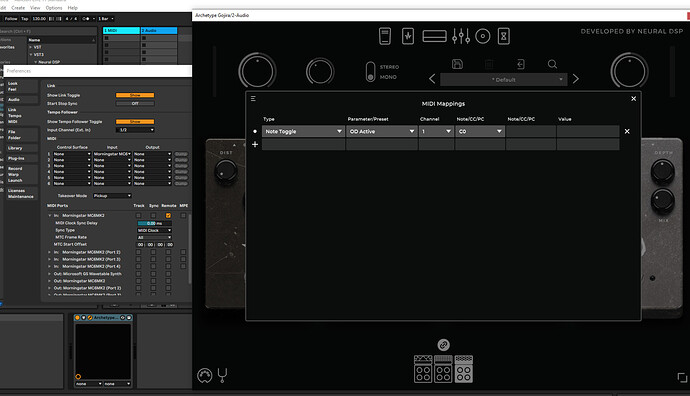This screenshot has height=396, width=690.
Task: Click the save preset floppy icon
Action: [x=457, y=64]
